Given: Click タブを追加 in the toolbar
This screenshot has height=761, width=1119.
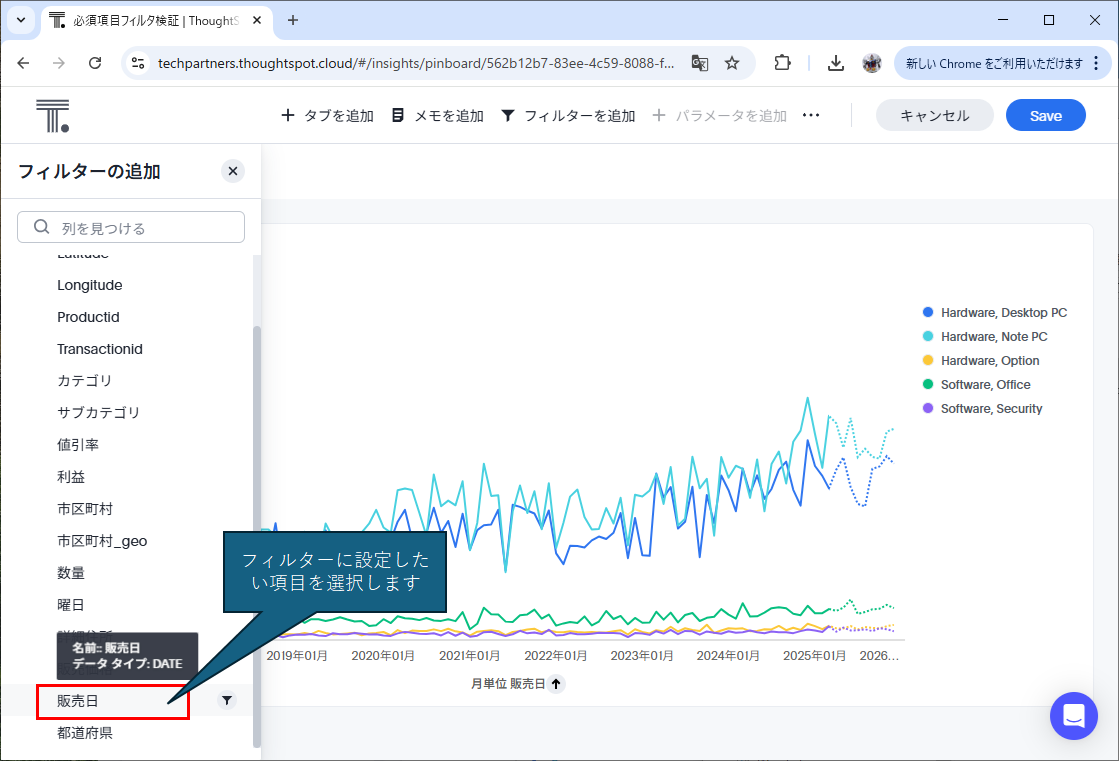Looking at the screenshot, I should point(327,116).
